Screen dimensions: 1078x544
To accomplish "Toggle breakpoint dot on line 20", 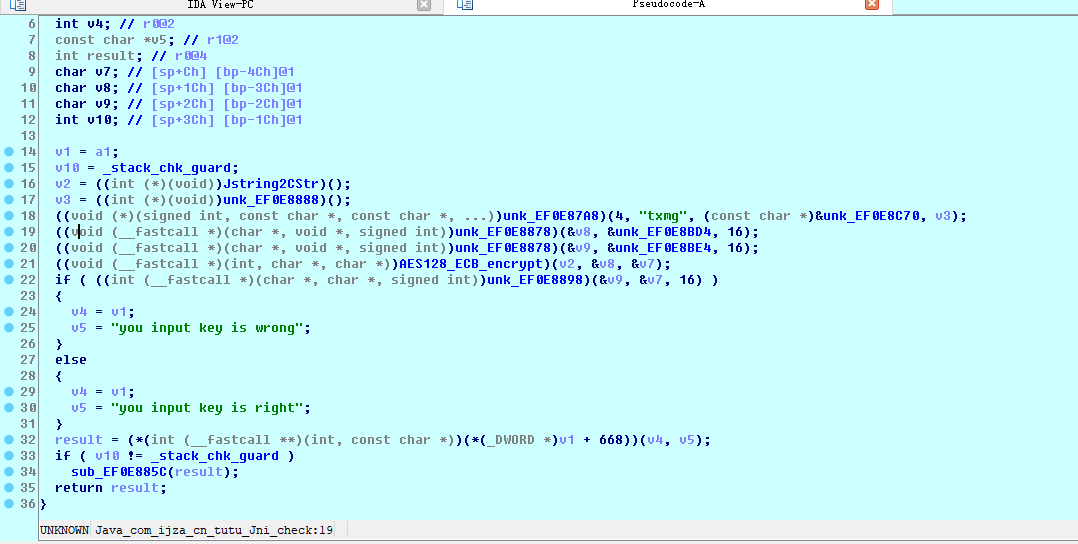I will (9, 248).
